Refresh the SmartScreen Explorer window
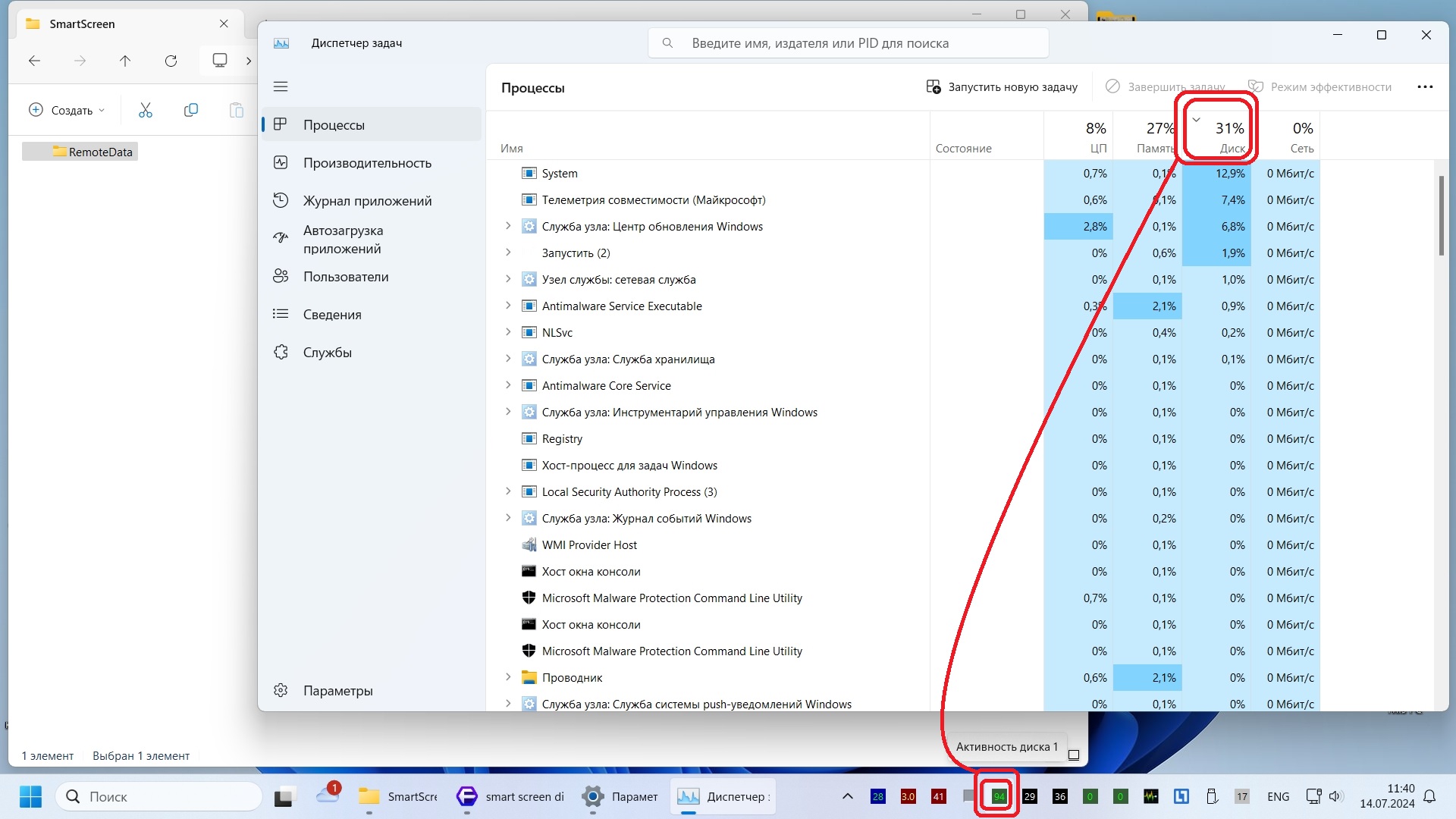 click(171, 61)
